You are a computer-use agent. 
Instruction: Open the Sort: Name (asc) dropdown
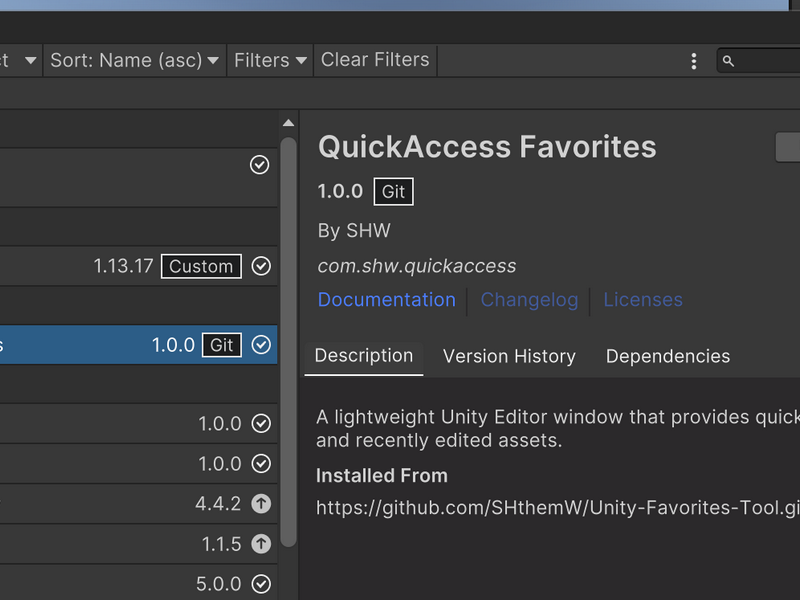click(135, 60)
